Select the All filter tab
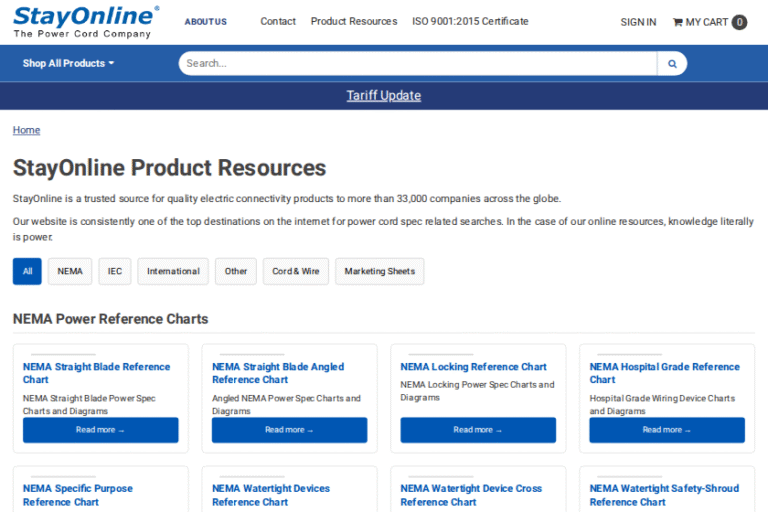The width and height of the screenshot is (768, 512). 27,271
